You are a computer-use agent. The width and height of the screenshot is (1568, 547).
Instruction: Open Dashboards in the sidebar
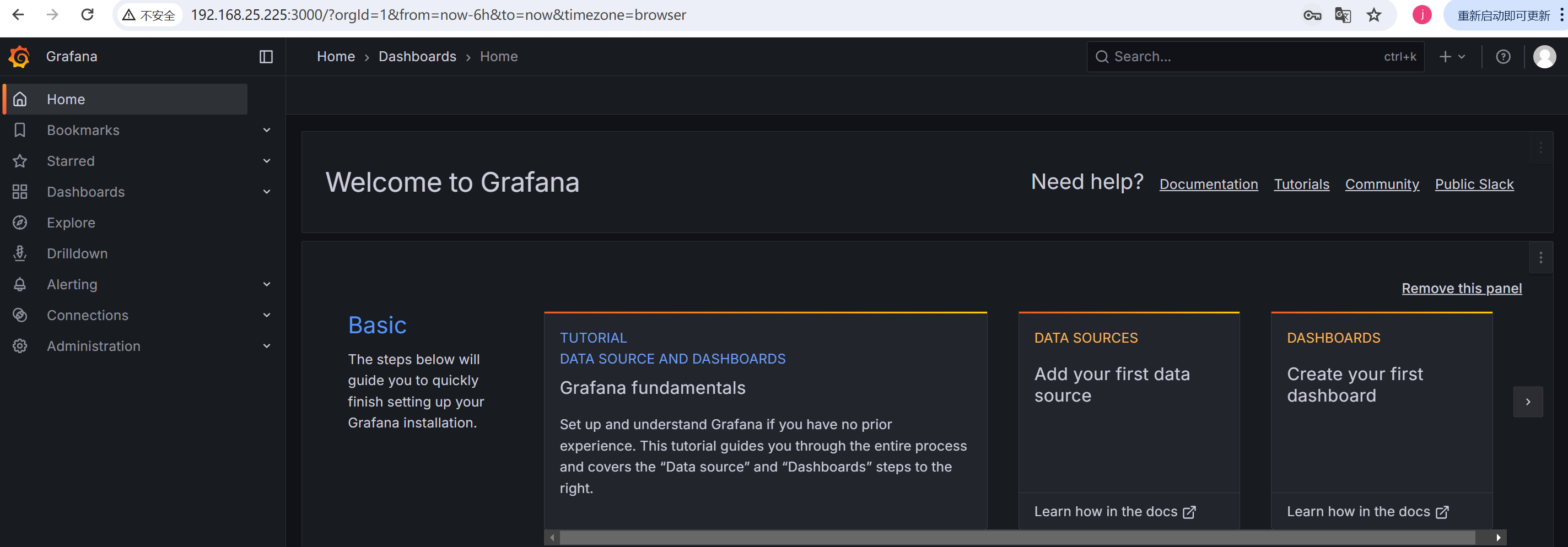pos(86,192)
